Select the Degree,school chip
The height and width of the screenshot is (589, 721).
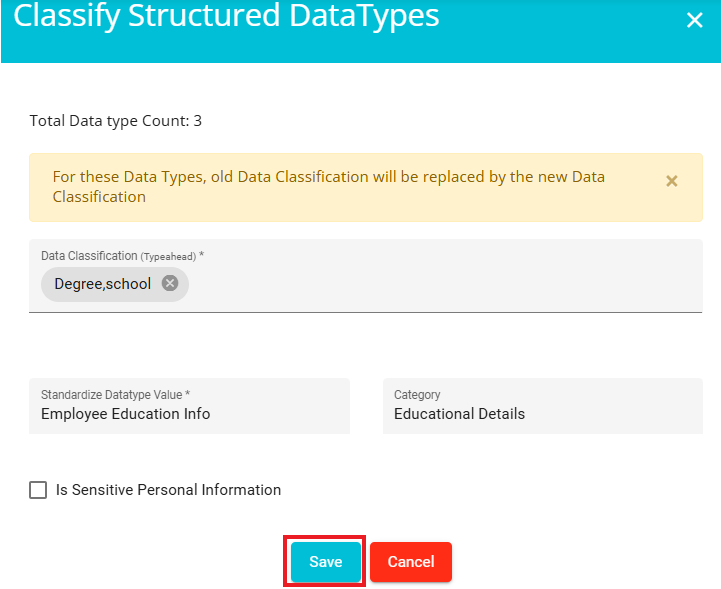click(103, 284)
